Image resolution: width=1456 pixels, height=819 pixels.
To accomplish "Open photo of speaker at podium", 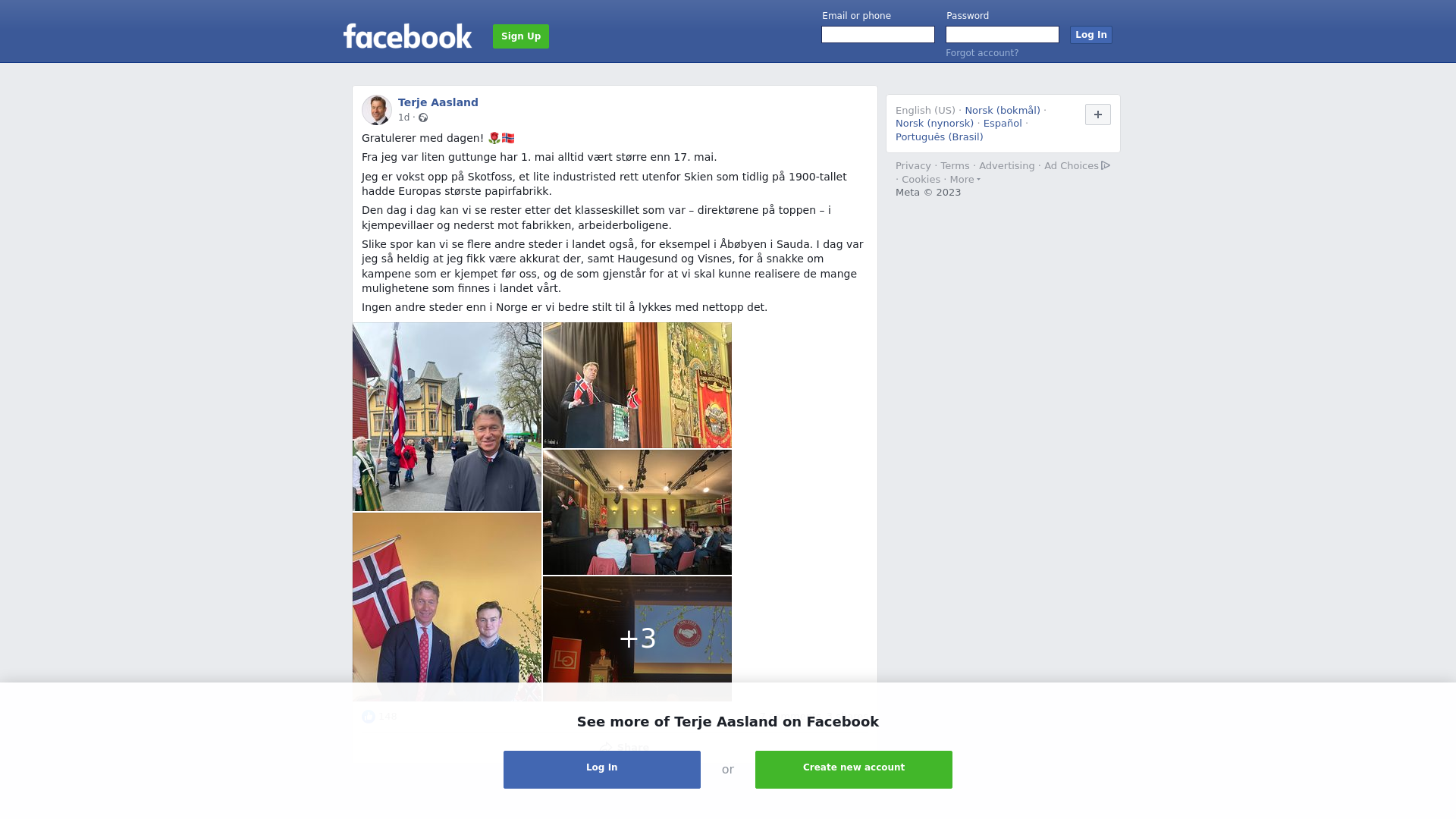I will [x=637, y=385].
